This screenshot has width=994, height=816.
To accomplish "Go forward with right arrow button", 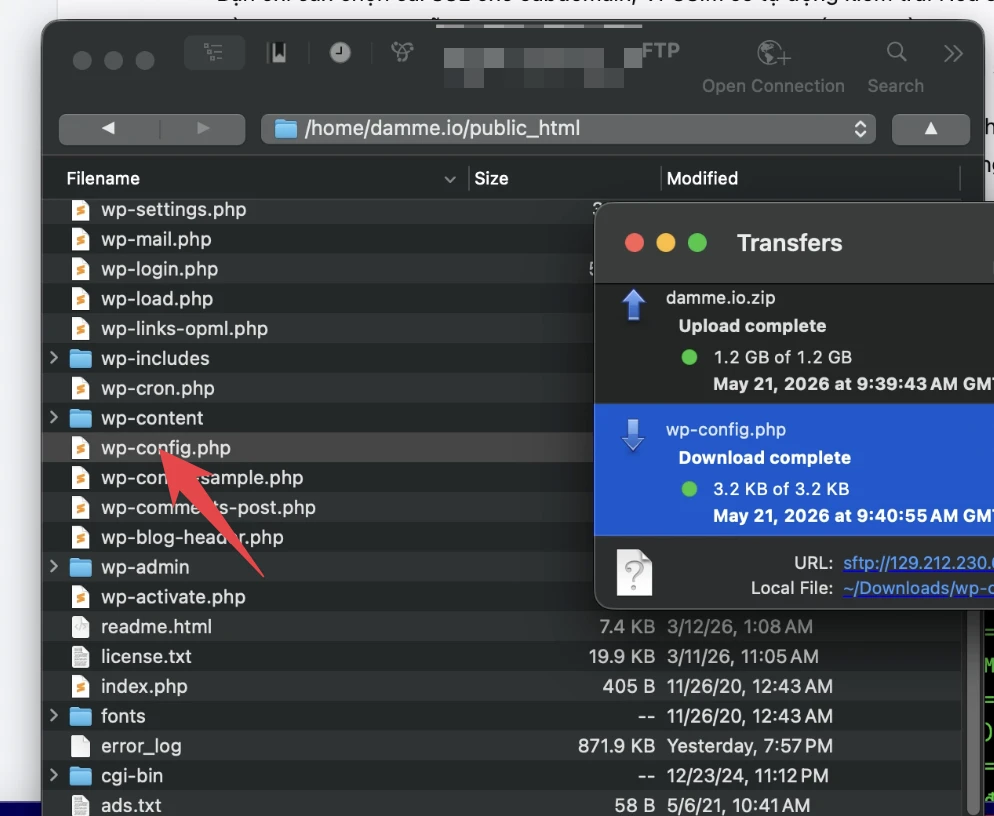I will coord(203,129).
